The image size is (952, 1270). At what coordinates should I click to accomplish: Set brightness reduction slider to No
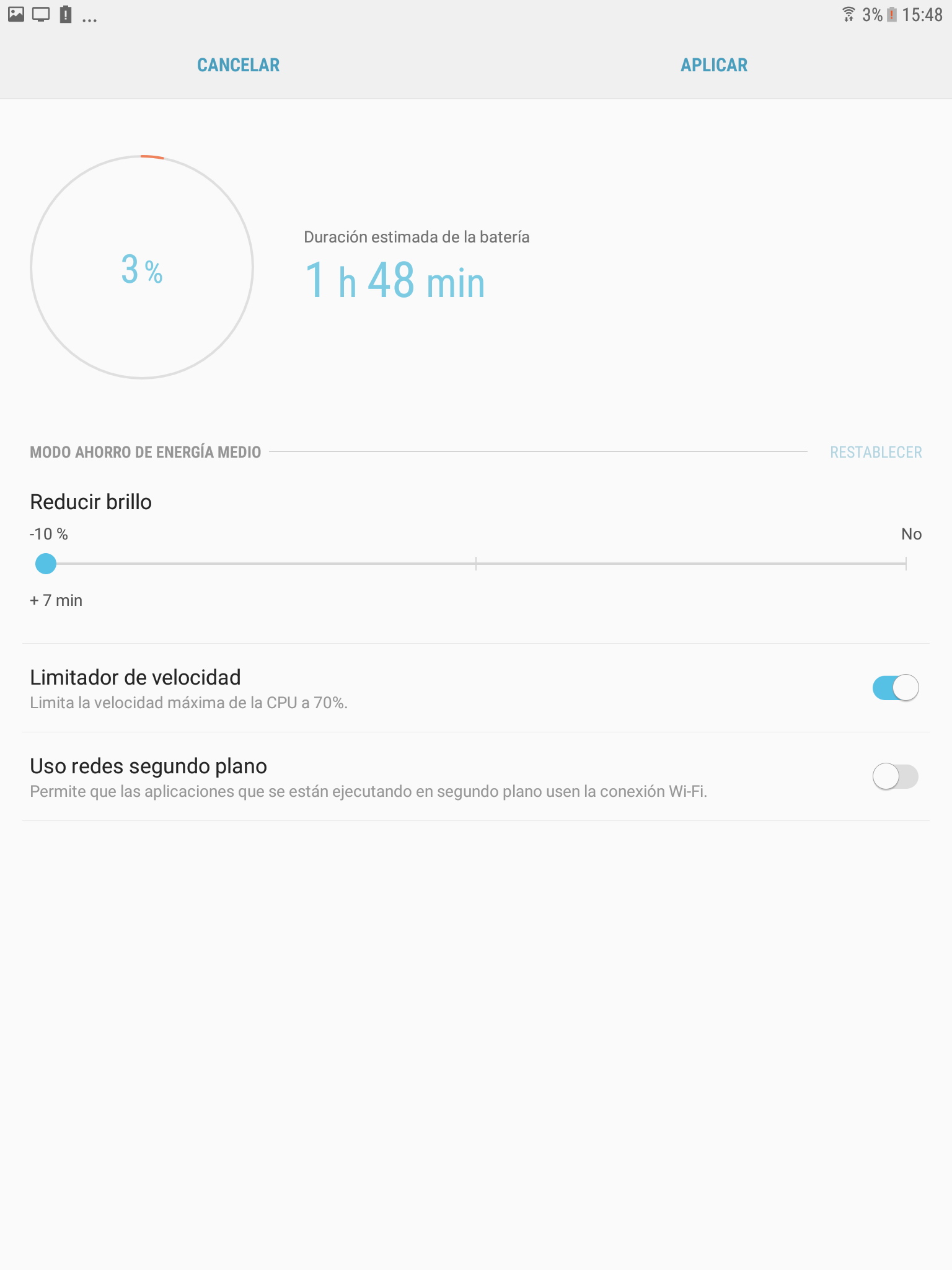(x=906, y=564)
